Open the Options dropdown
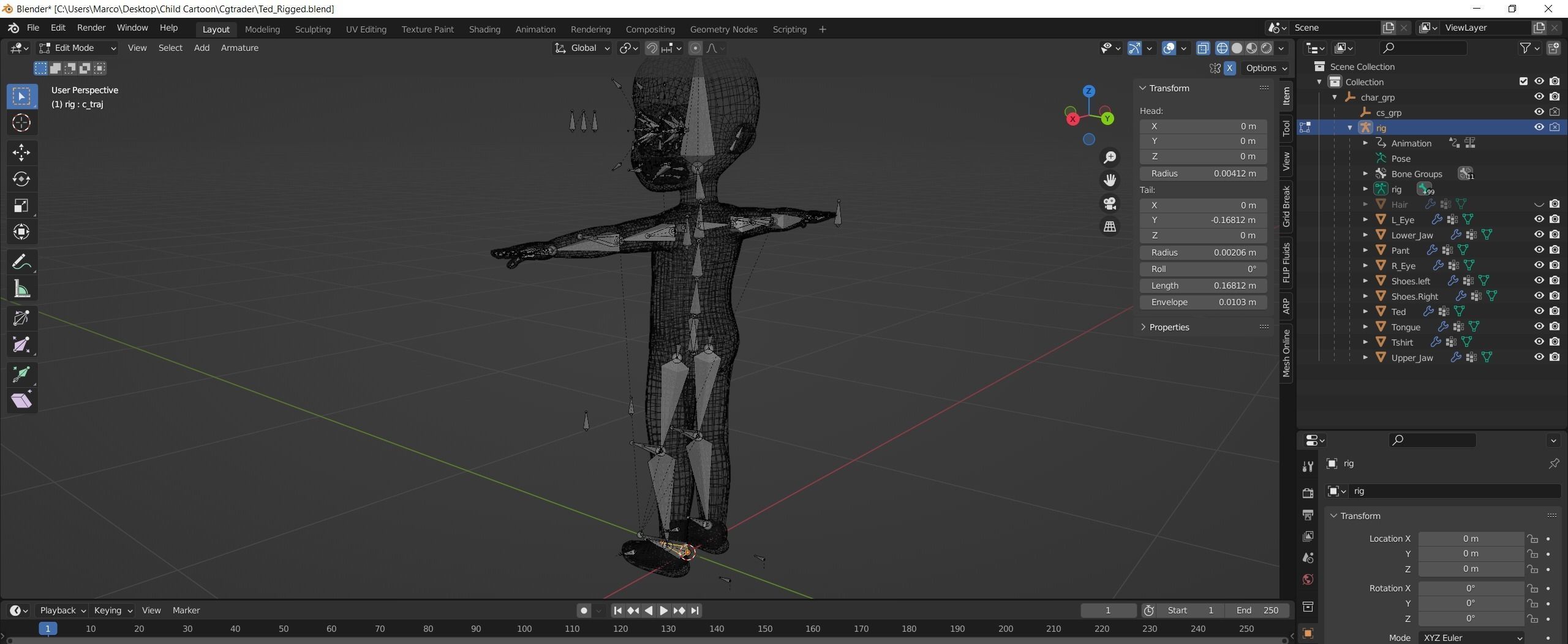 point(1265,68)
